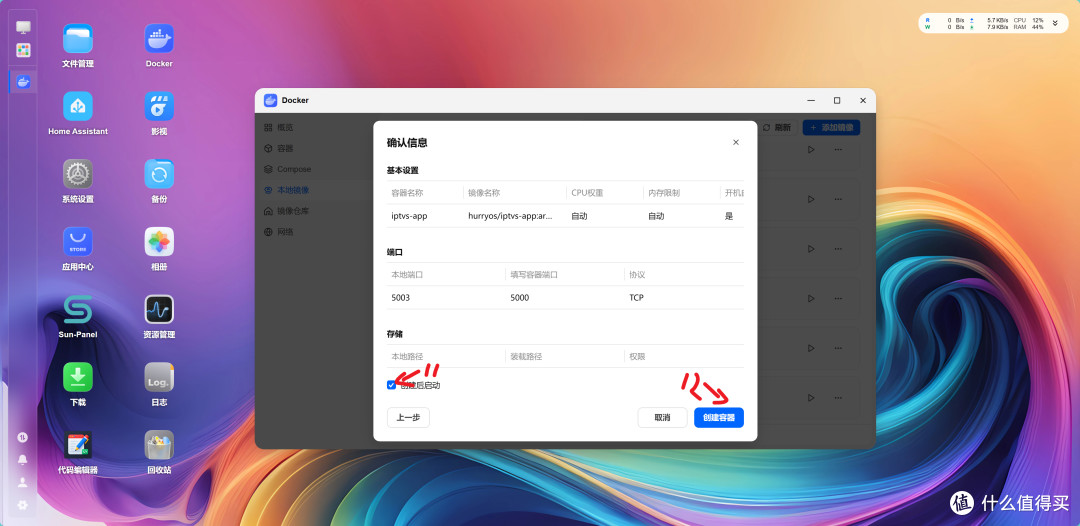Viewport: 1080px width, 526px height.
Task: Open the 文件管理 file manager desktop icon
Action: click(x=78, y=39)
